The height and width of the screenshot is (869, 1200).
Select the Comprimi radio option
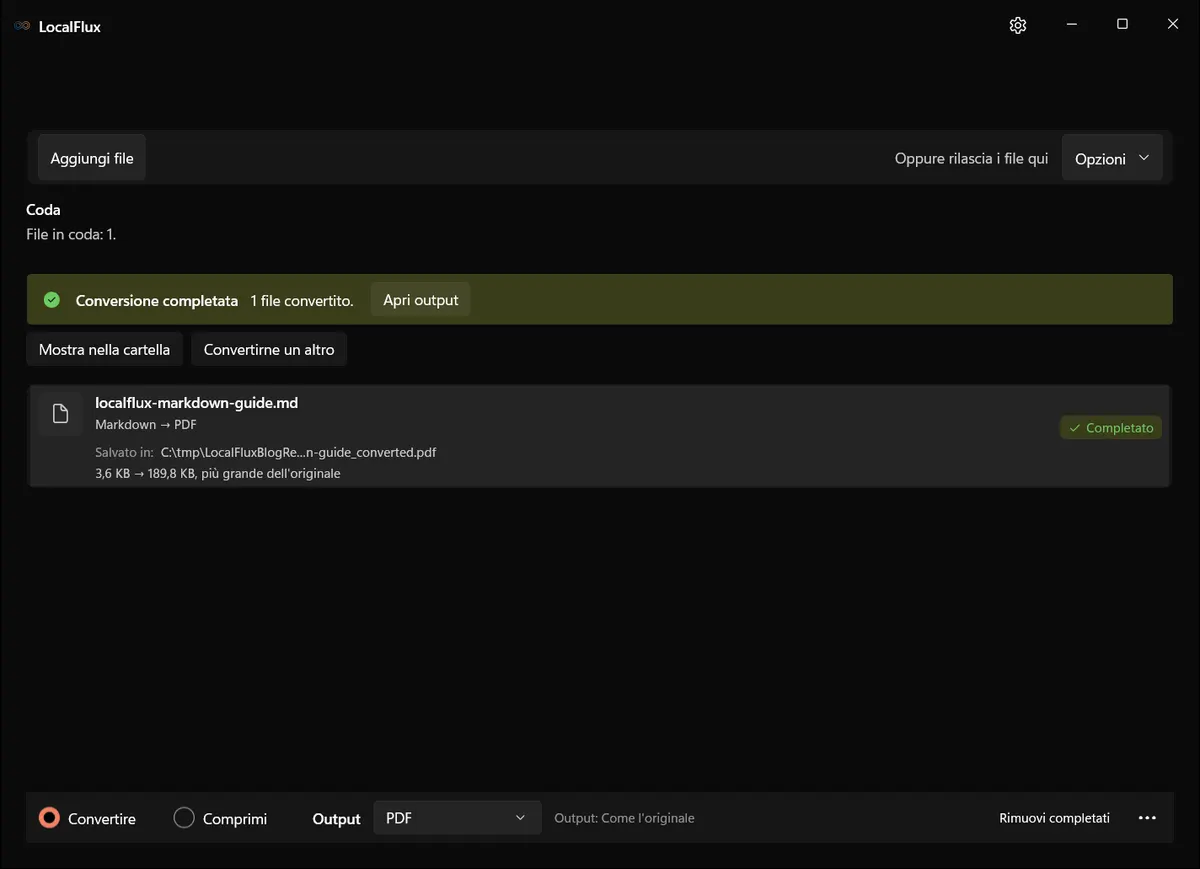(220, 818)
